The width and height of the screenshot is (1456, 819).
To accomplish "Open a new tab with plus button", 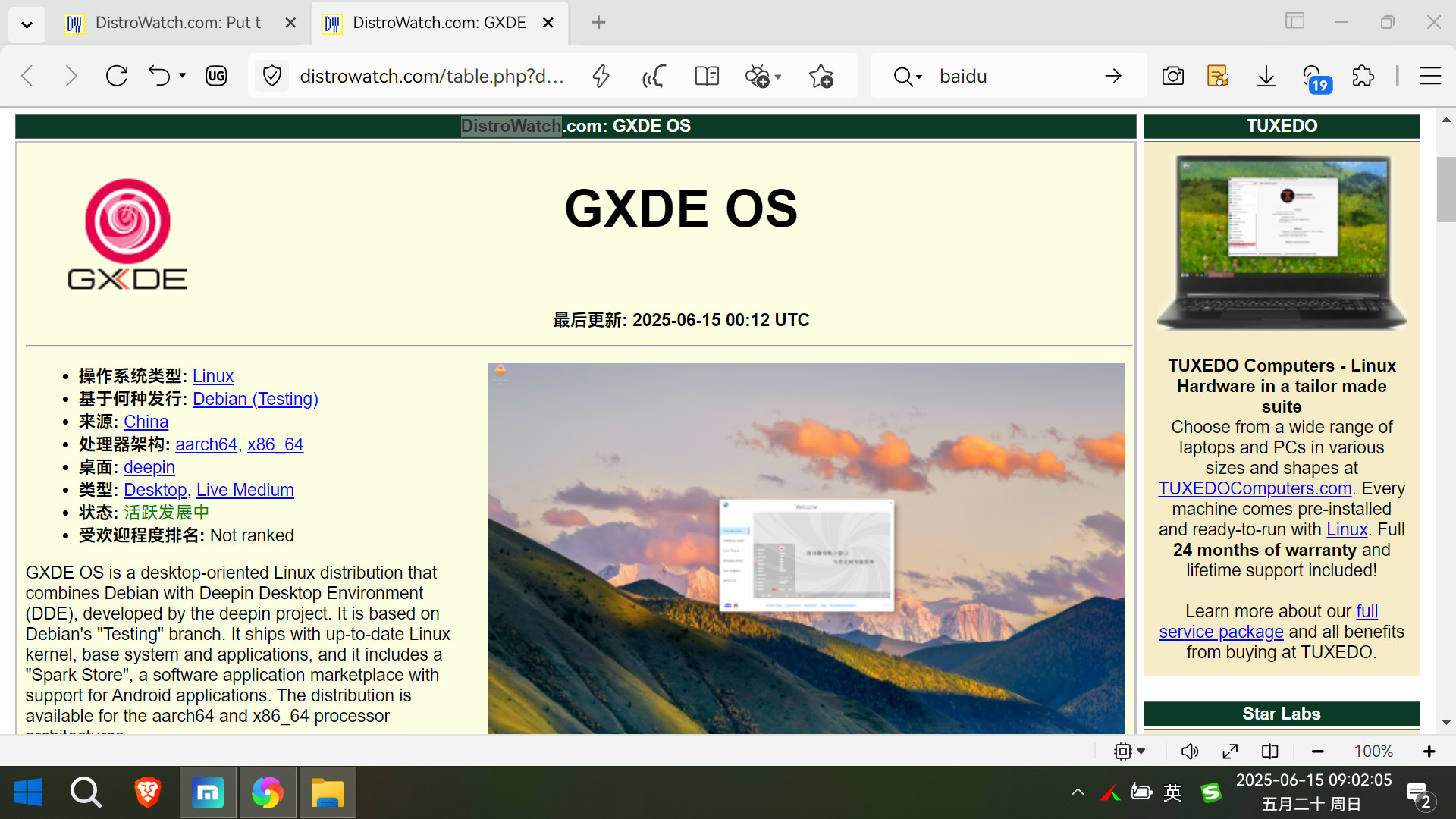I will 598,23.
